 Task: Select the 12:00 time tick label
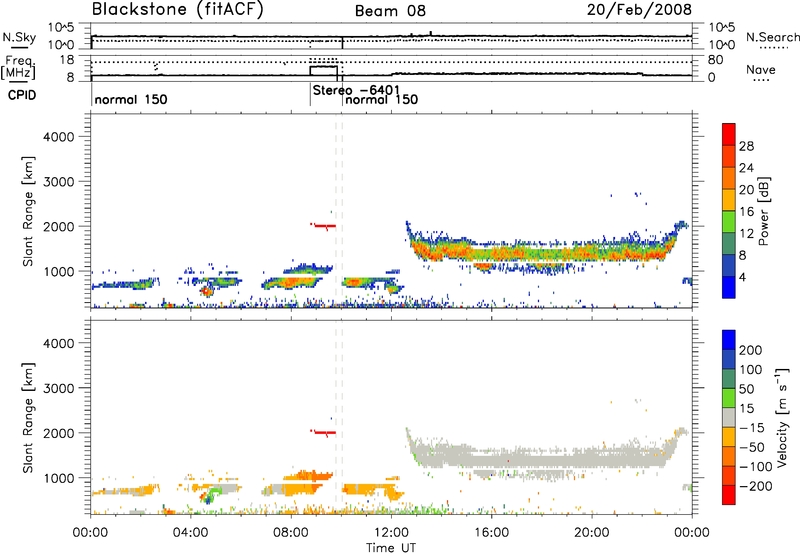coord(391,533)
